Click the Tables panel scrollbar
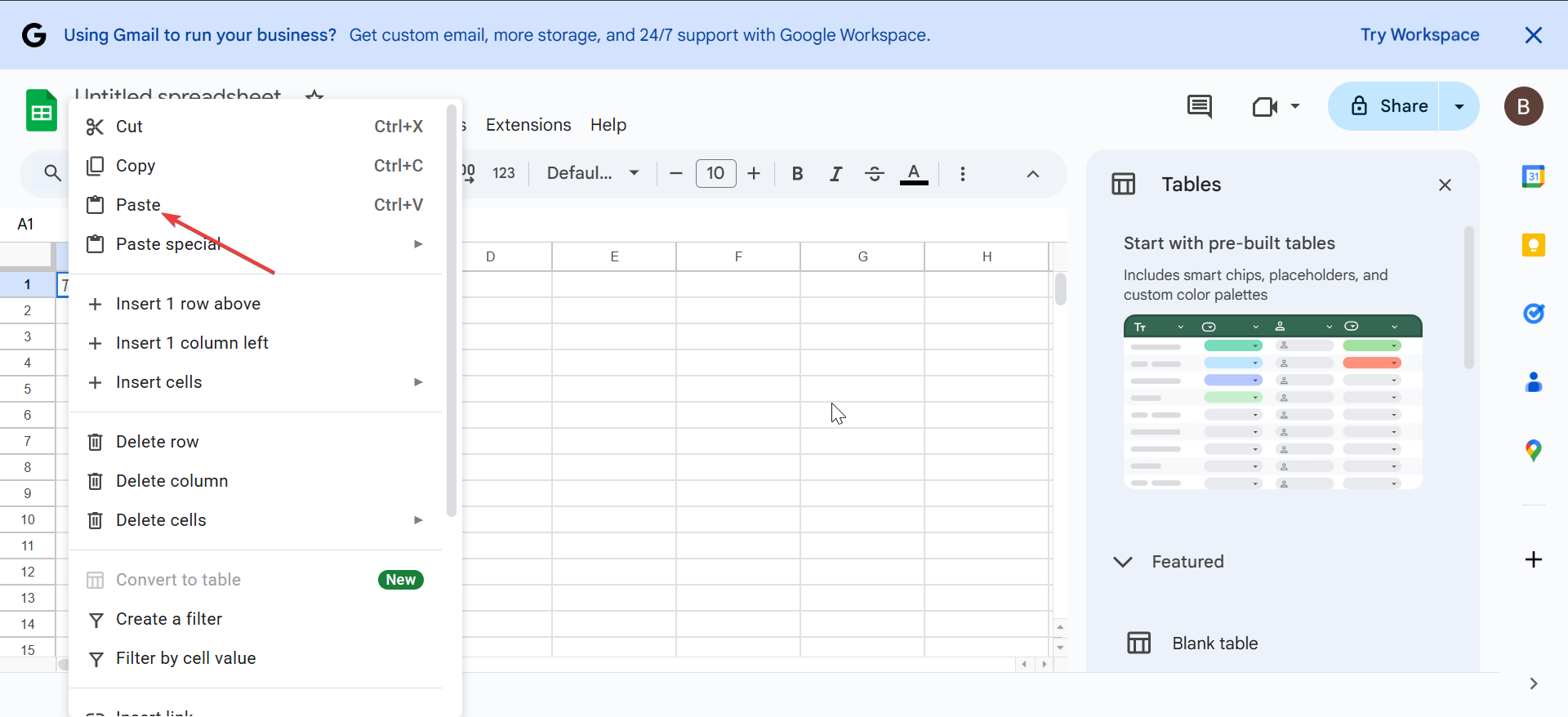Image resolution: width=1568 pixels, height=717 pixels. coord(1468,297)
